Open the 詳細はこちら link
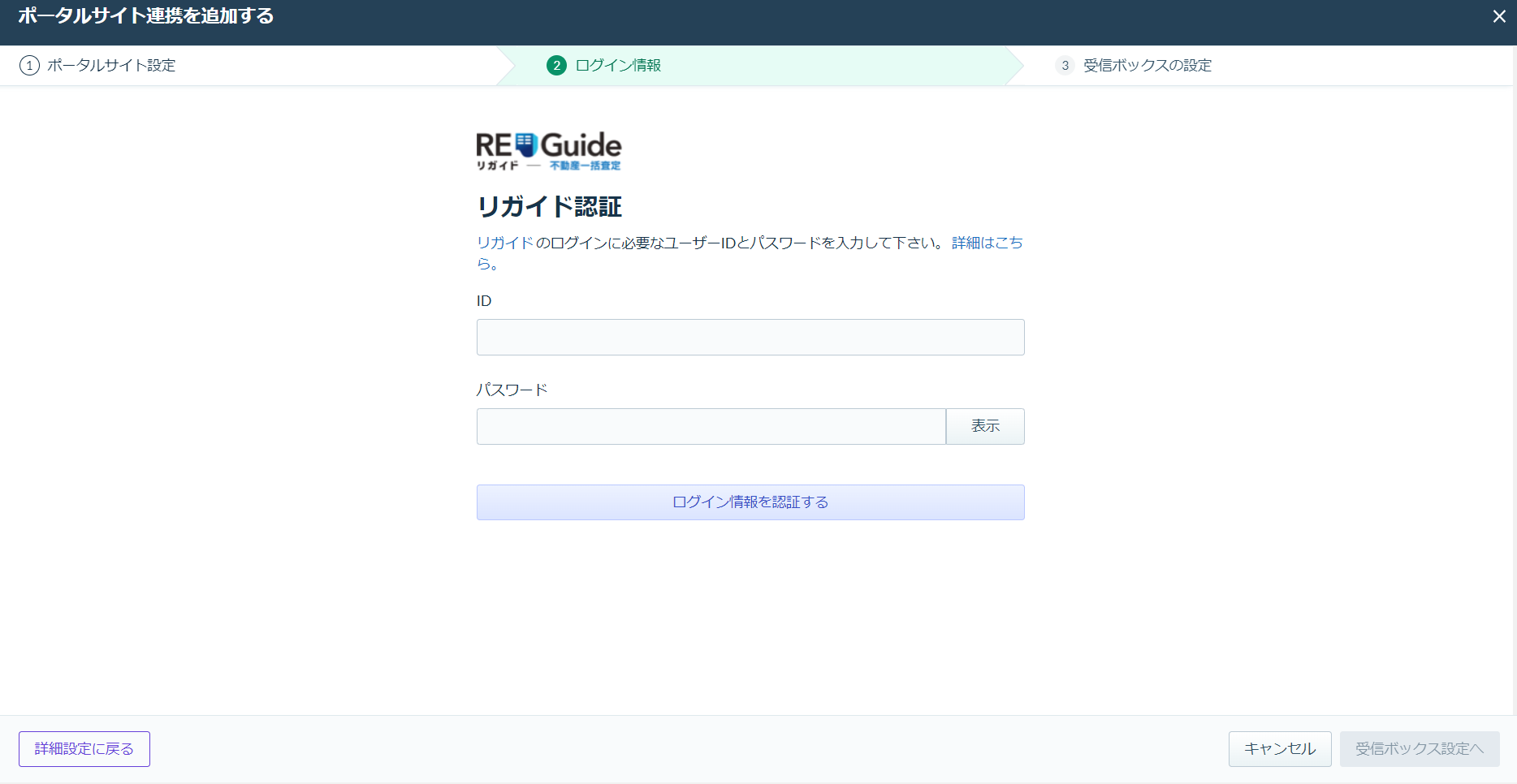This screenshot has height=784, width=1517. pos(988,243)
